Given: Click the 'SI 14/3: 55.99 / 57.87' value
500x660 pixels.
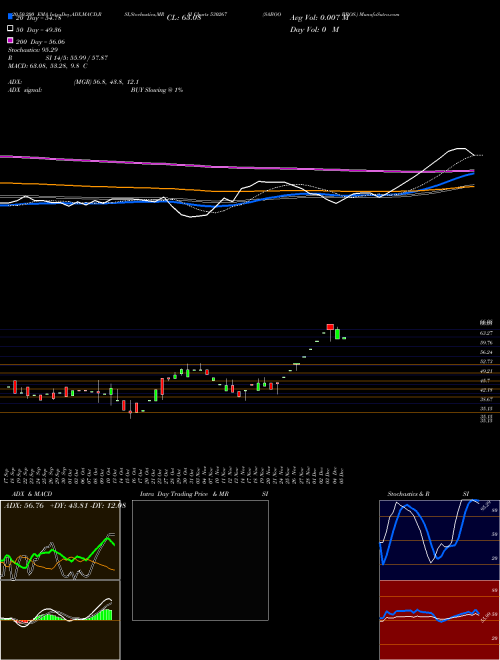Looking at the screenshot, I should (x=77, y=58).
